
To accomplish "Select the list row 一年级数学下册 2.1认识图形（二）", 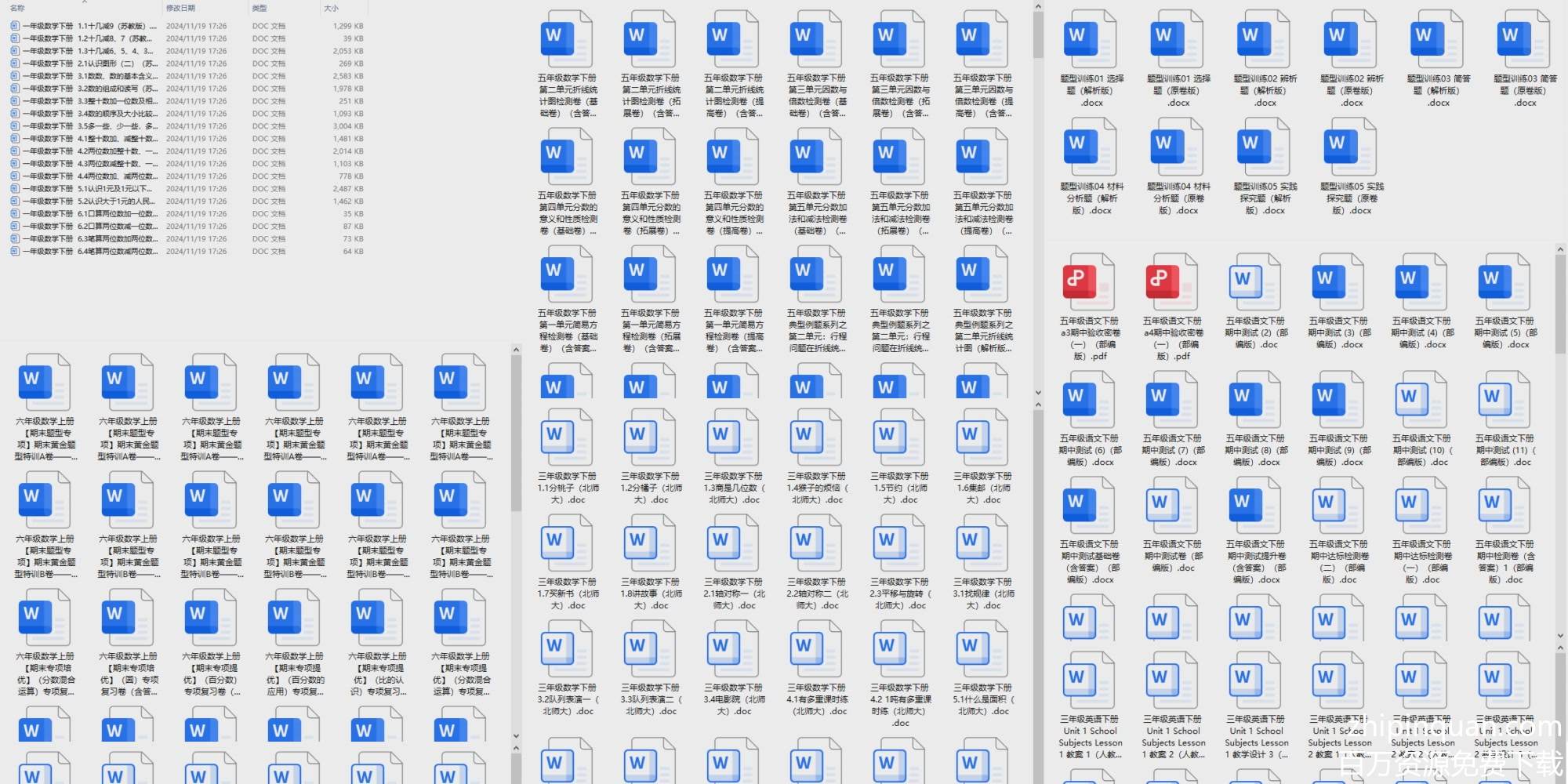I will (187, 64).
